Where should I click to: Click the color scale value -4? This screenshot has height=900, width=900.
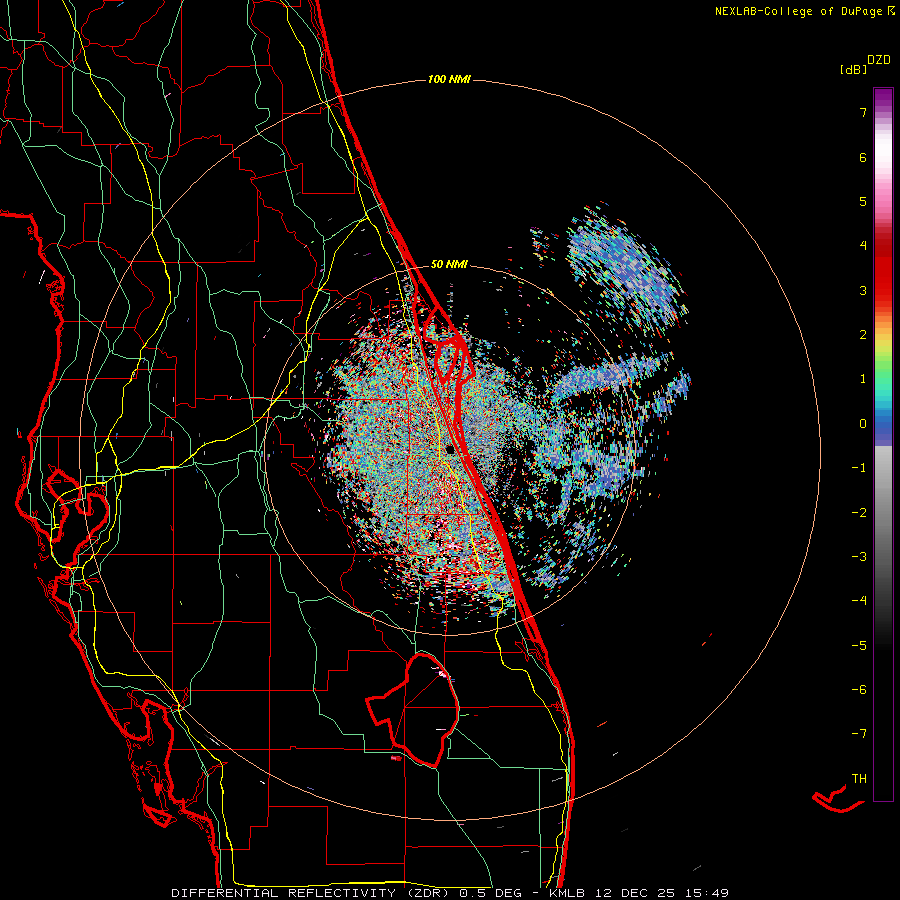click(859, 601)
